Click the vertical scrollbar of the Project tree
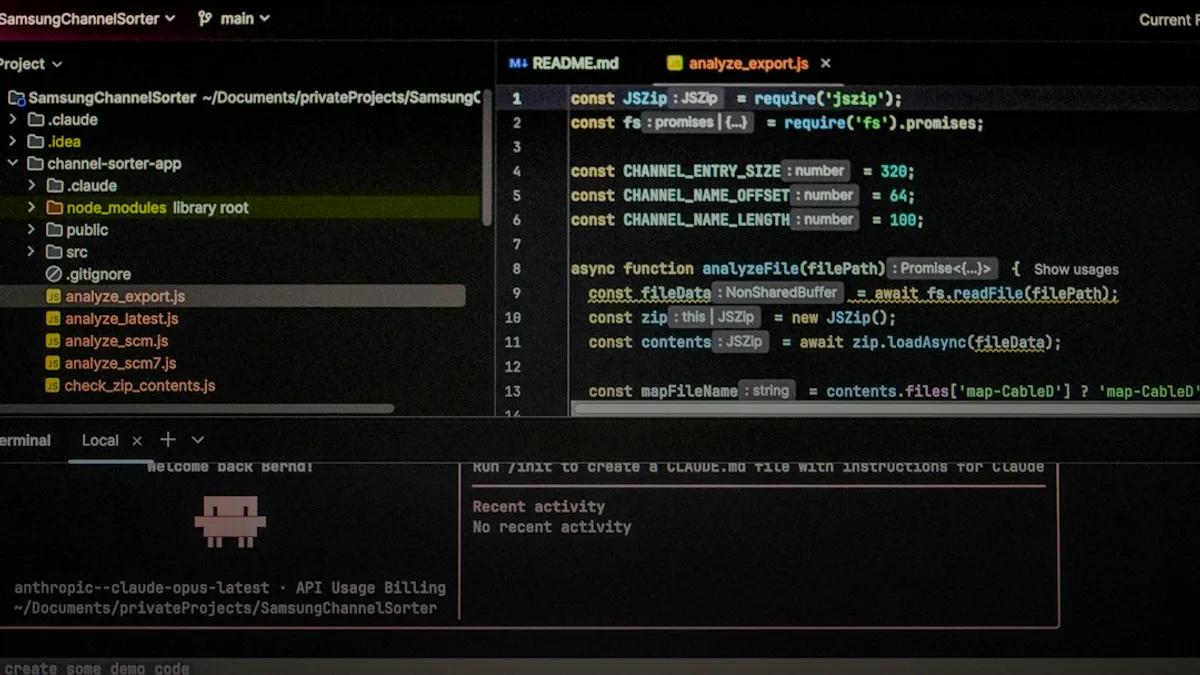 click(487, 158)
